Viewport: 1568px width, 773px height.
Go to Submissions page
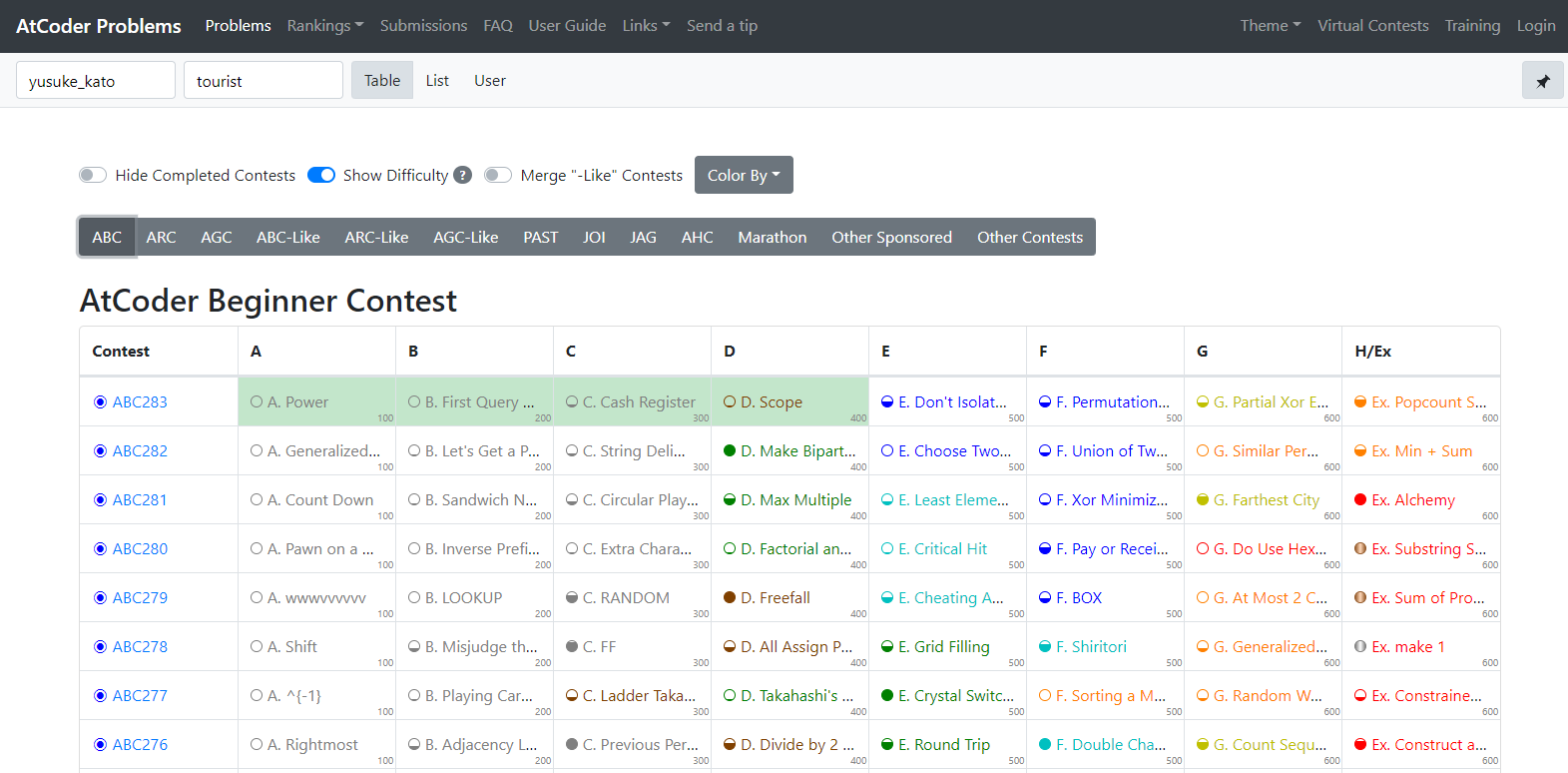pos(423,26)
